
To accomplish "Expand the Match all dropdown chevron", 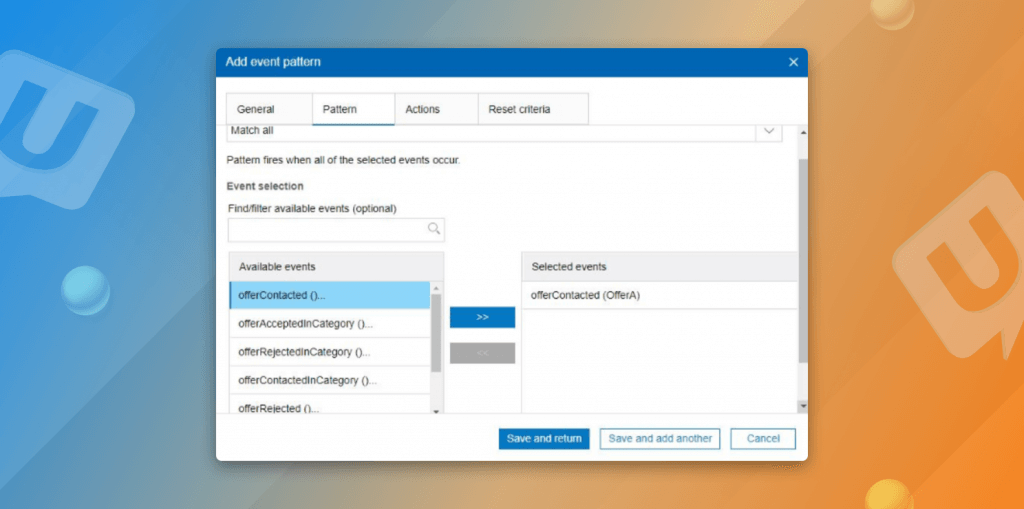I will point(769,131).
